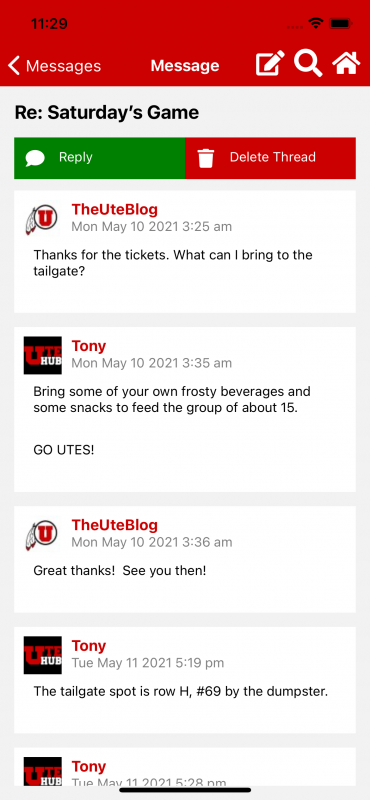370x800 pixels.
Task: Delete Thread using the red button
Action: tap(270, 158)
